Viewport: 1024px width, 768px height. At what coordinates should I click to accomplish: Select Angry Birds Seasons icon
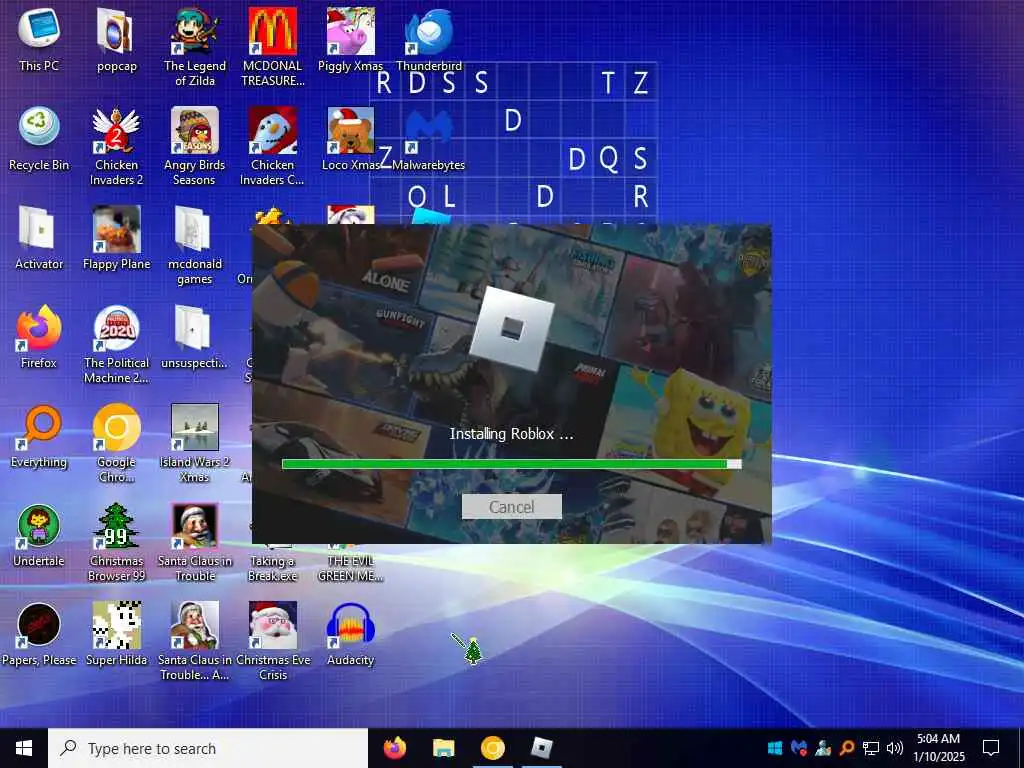coord(194,146)
